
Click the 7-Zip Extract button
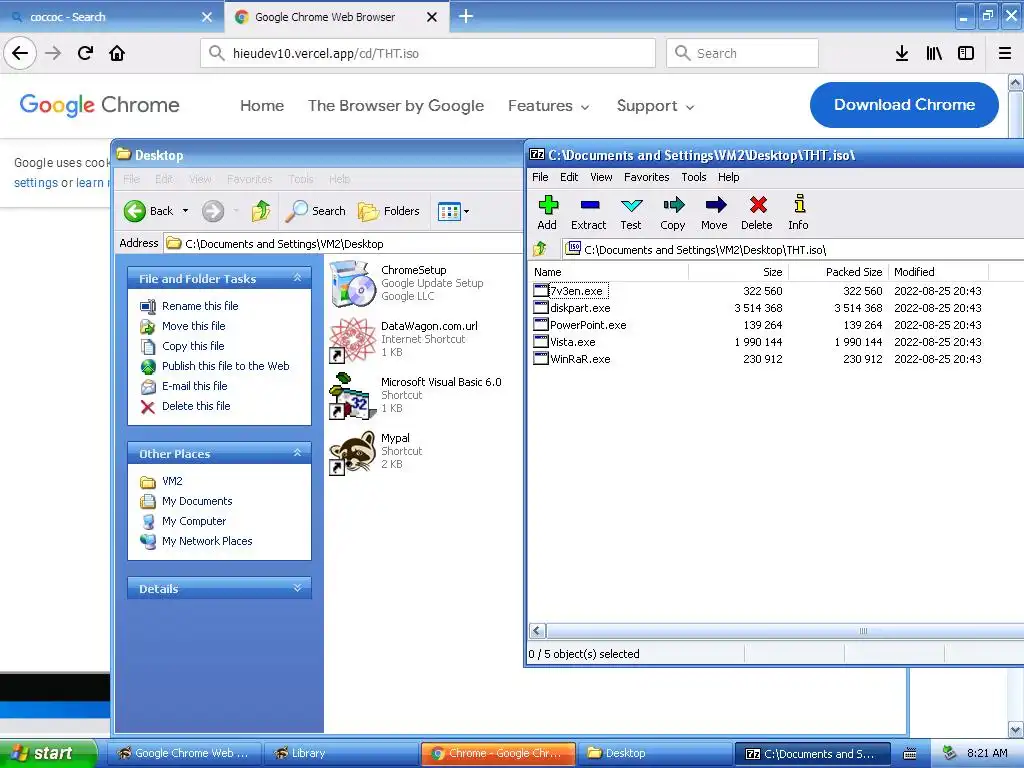pyautogui.click(x=588, y=213)
